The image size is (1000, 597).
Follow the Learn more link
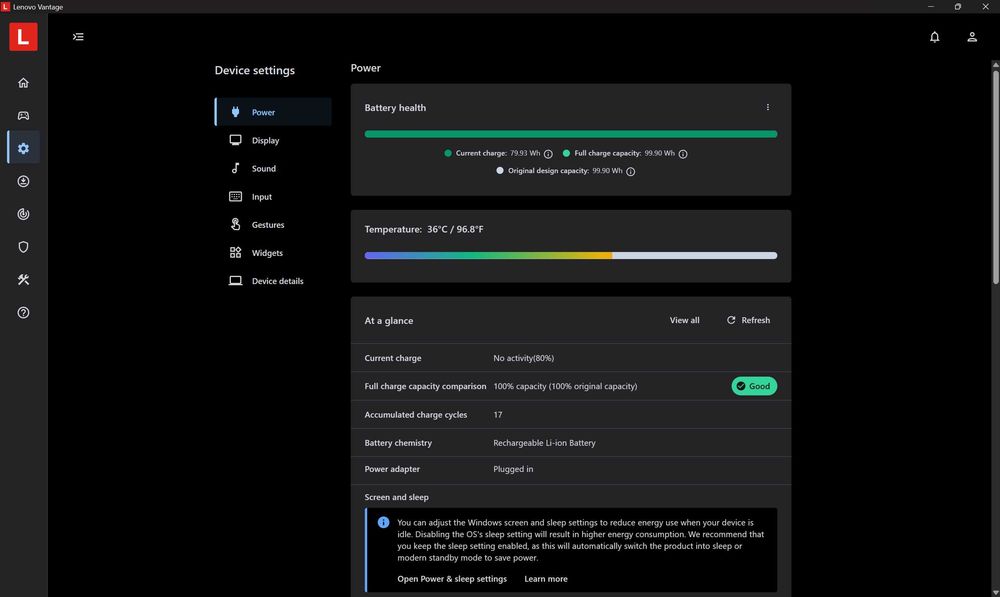pos(546,579)
